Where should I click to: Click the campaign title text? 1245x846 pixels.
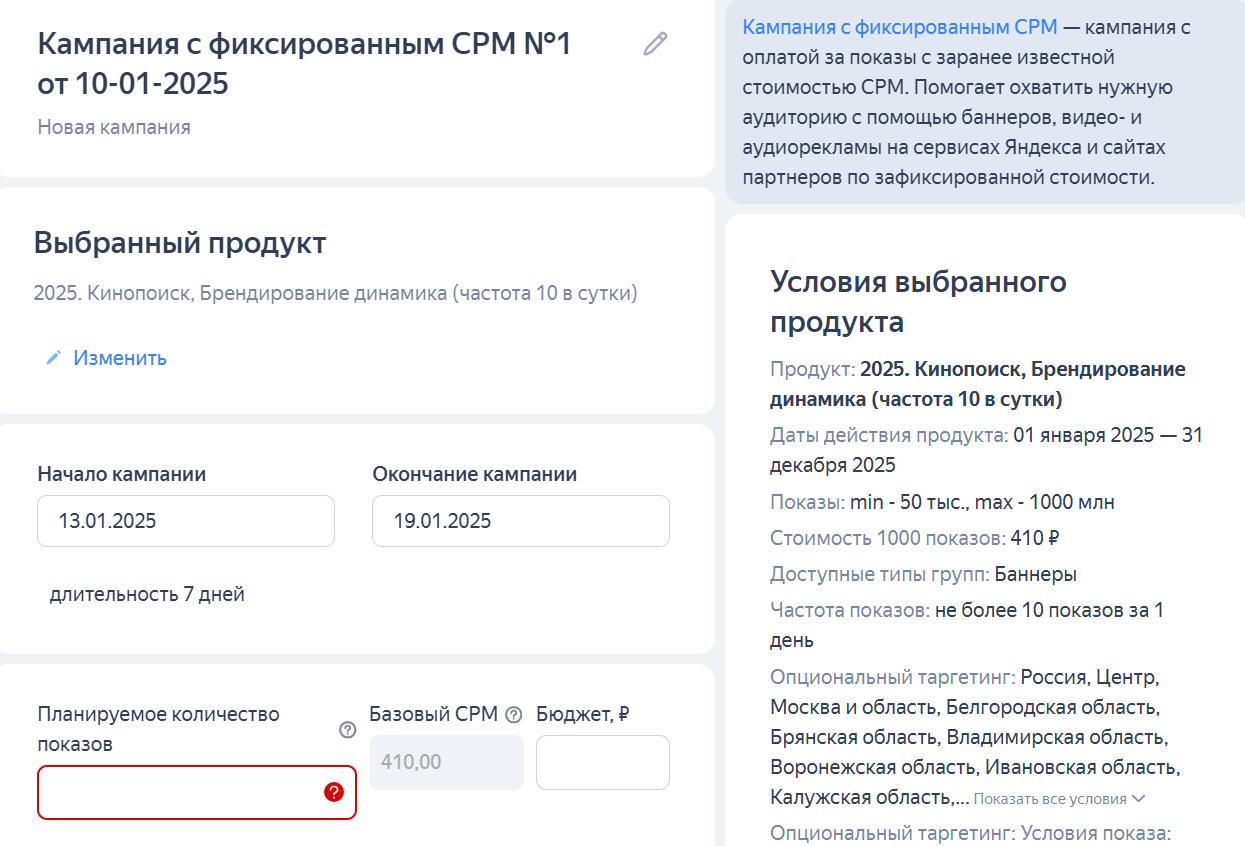point(304,64)
